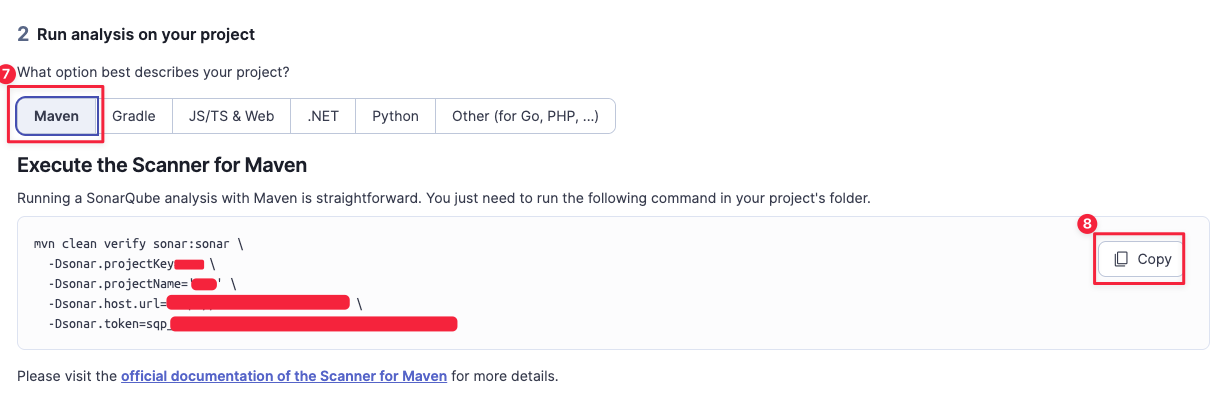
Task: Select the Maven project option
Action: tap(57, 116)
